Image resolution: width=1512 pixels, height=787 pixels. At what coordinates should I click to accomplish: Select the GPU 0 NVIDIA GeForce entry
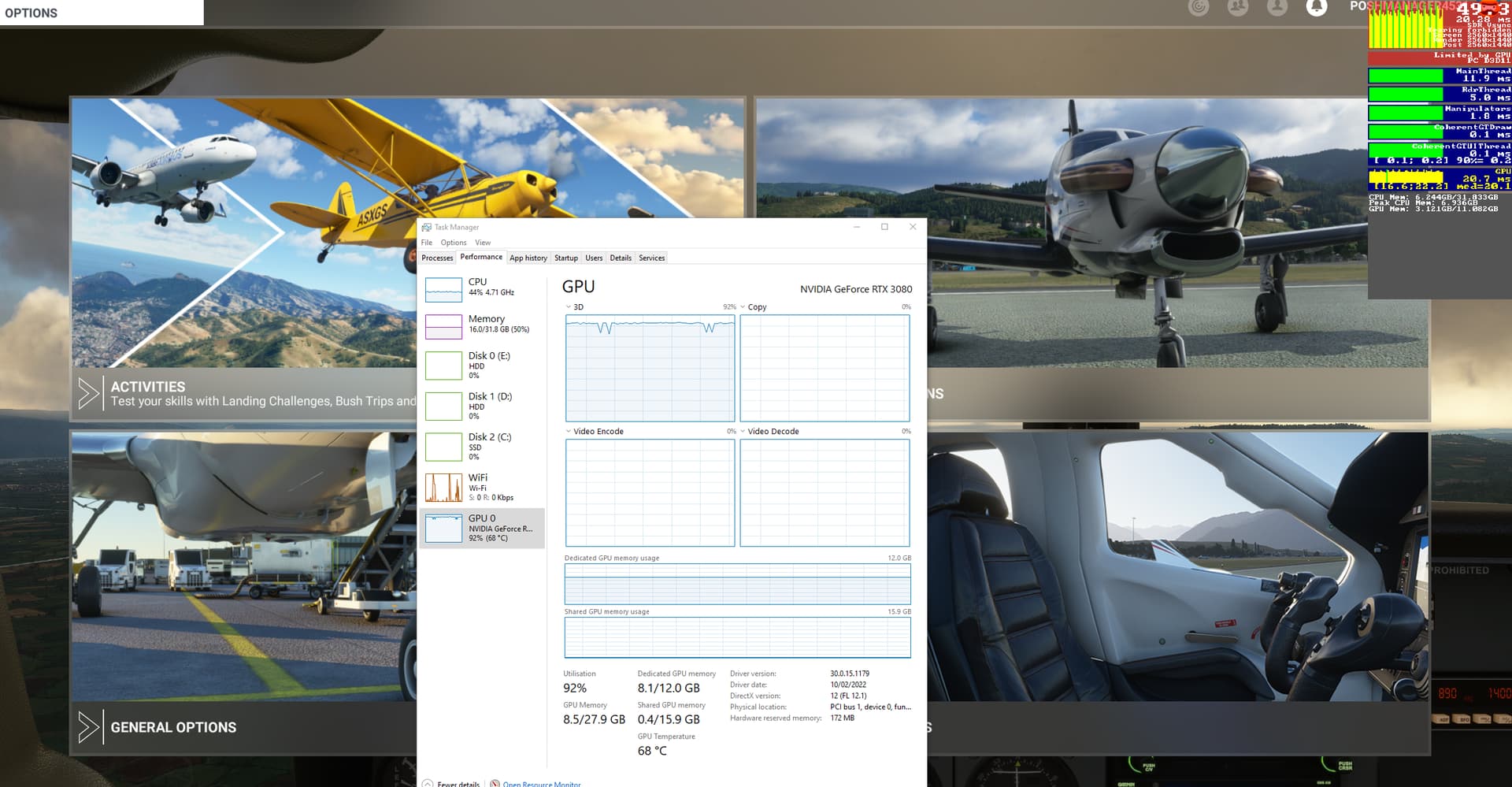(483, 529)
